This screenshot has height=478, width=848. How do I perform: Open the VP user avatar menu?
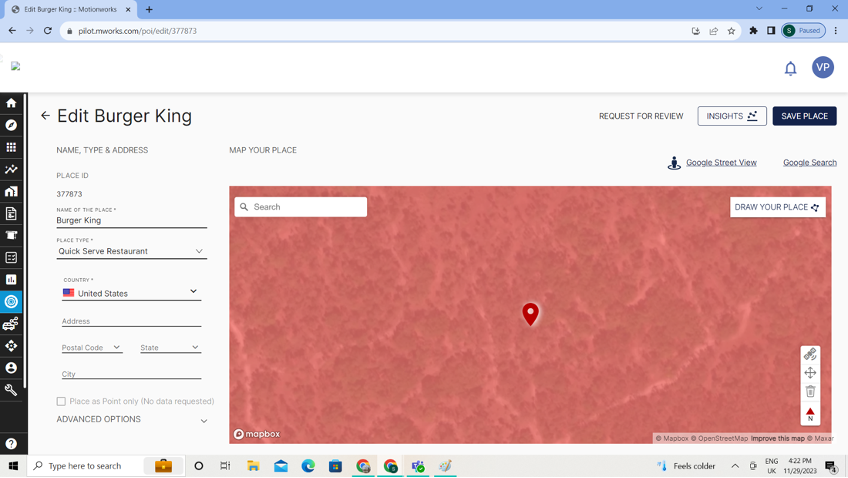click(x=823, y=67)
